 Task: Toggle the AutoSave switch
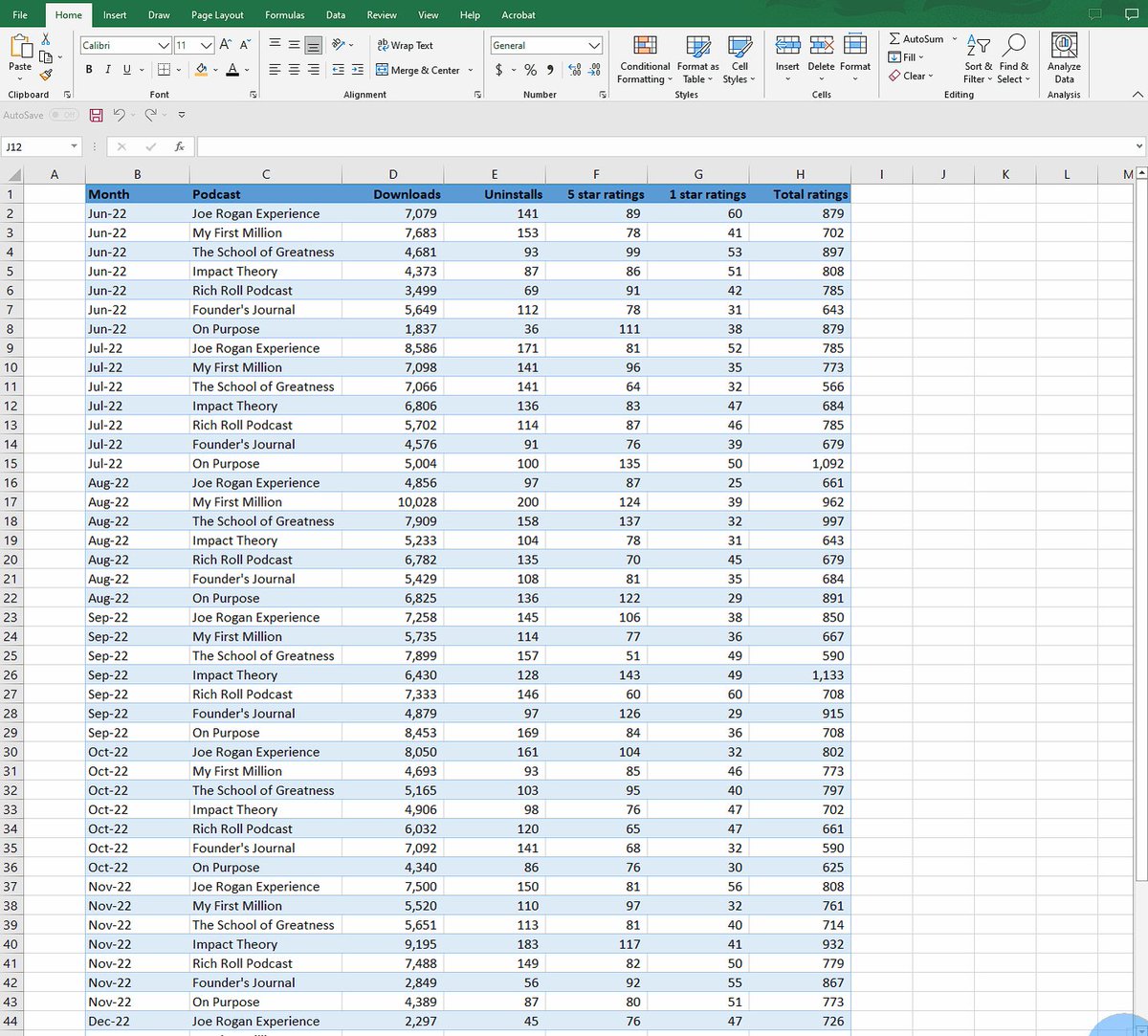(x=64, y=115)
